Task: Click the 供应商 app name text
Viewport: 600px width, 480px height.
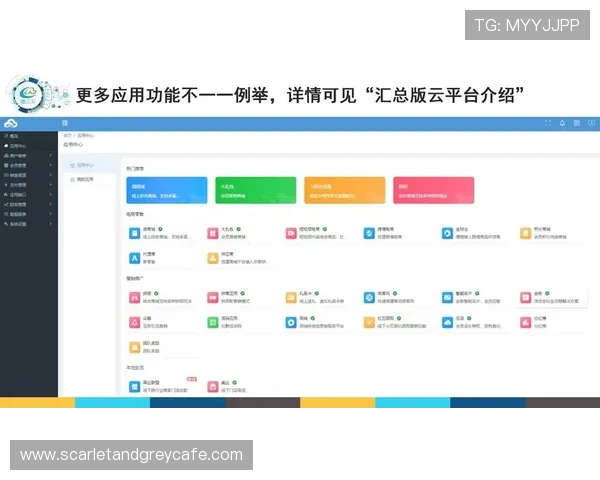Action: (x=227, y=254)
